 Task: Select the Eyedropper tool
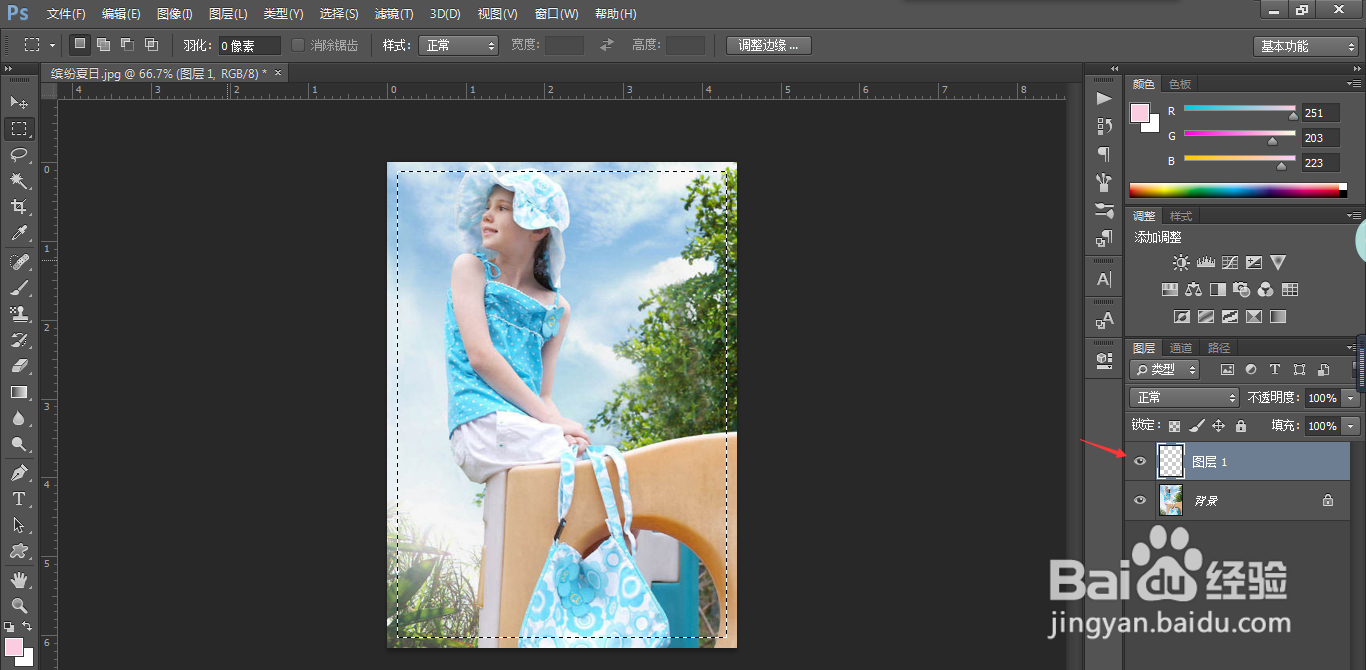pos(18,233)
